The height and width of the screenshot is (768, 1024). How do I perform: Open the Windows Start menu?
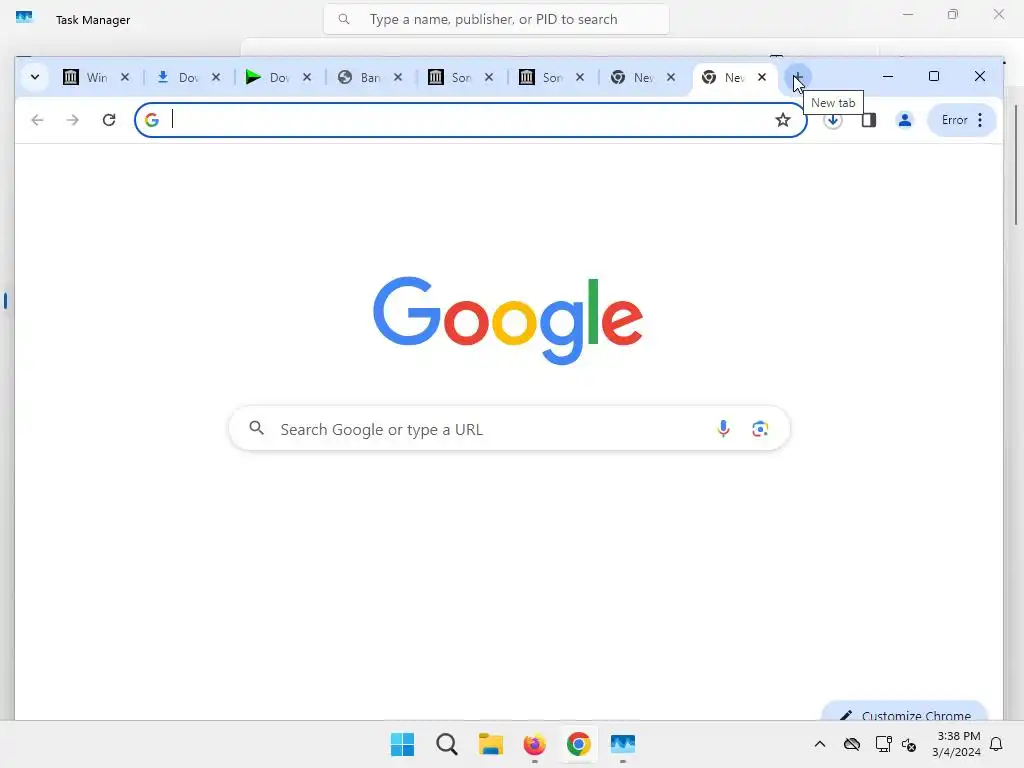[x=402, y=744]
